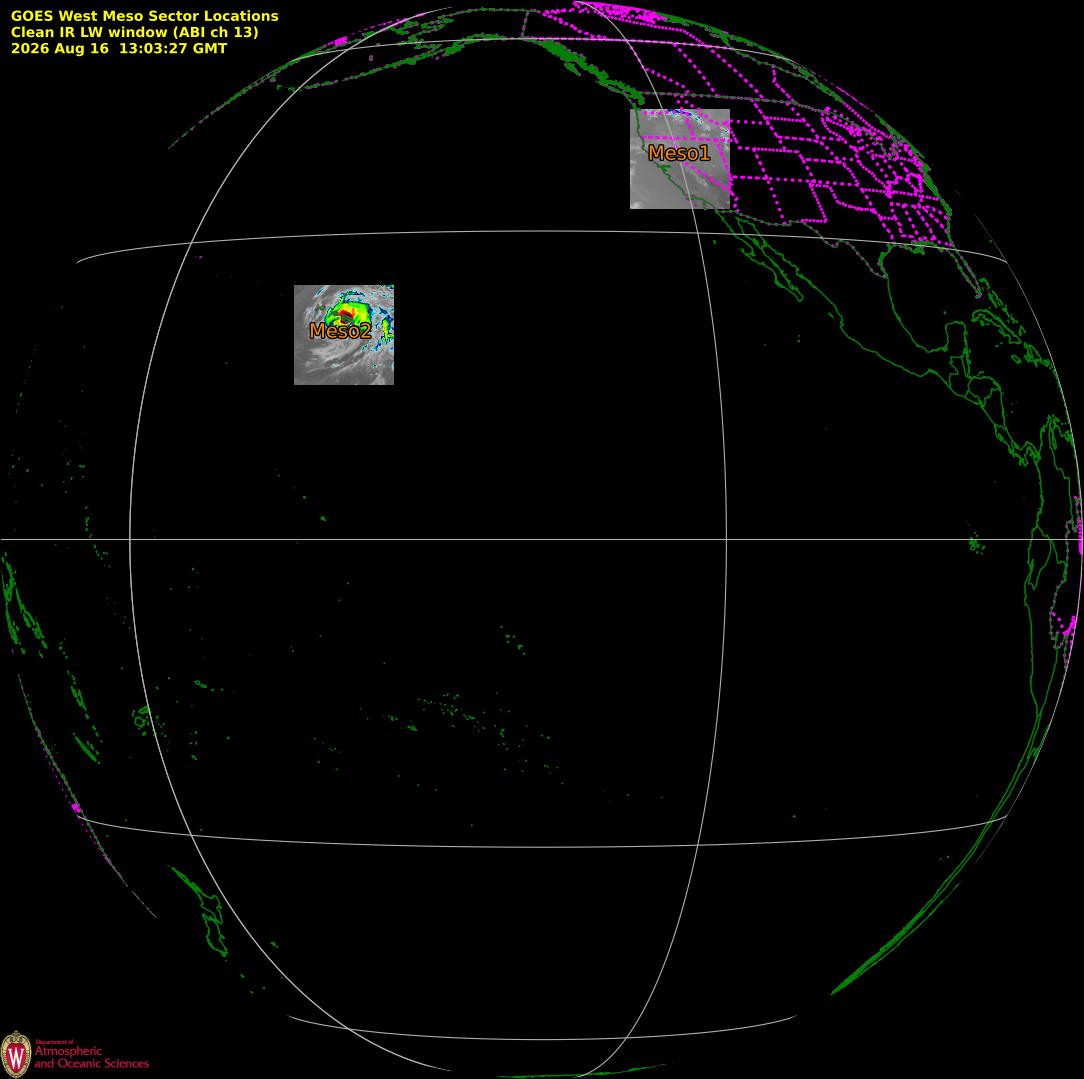The height and width of the screenshot is (1079, 1084).
Task: Click the Meso2 orange label text
Action: [x=340, y=330]
